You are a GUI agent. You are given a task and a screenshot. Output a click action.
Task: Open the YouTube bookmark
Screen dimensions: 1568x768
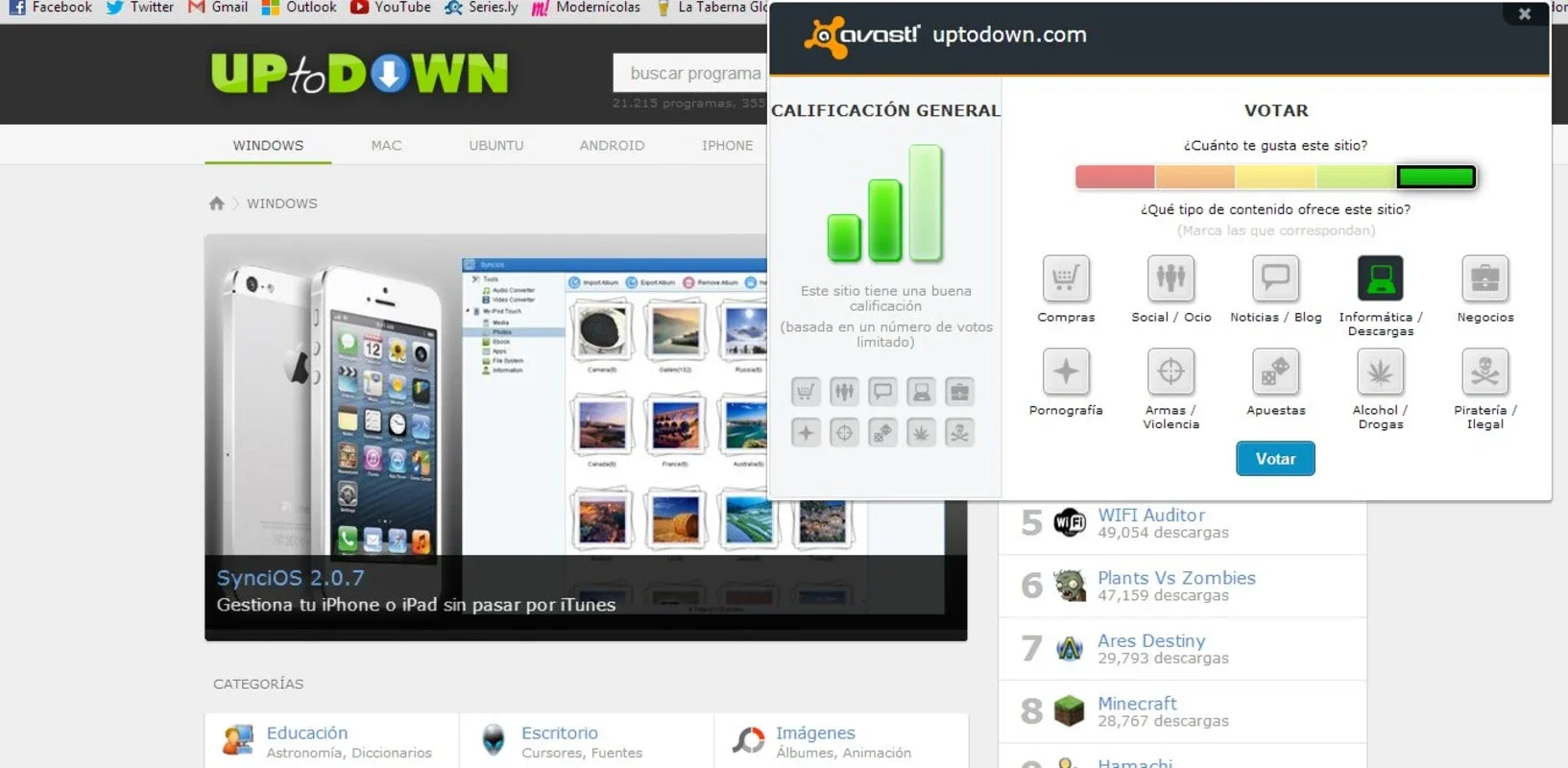[391, 8]
